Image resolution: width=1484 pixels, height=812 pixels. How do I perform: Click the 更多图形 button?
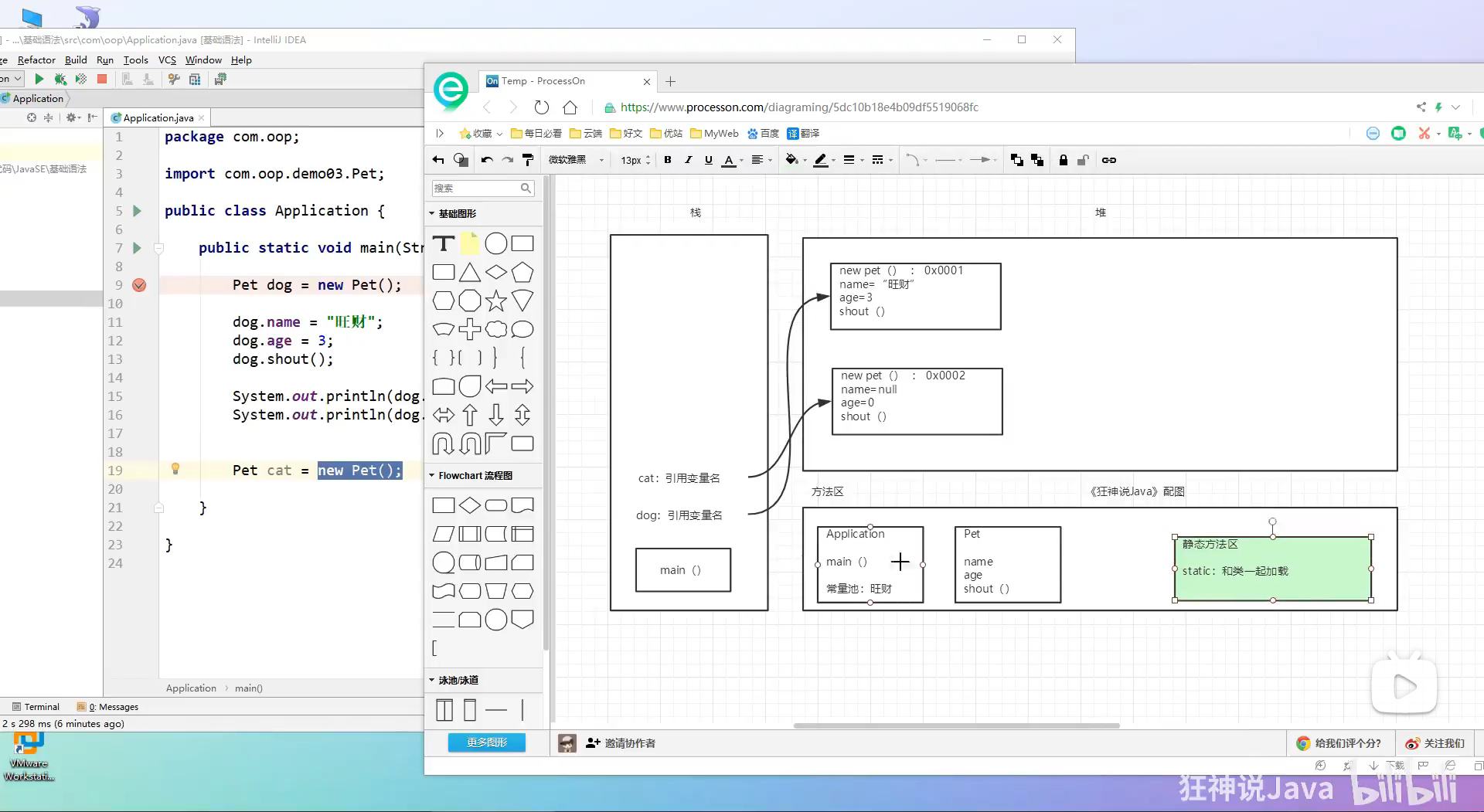click(487, 742)
